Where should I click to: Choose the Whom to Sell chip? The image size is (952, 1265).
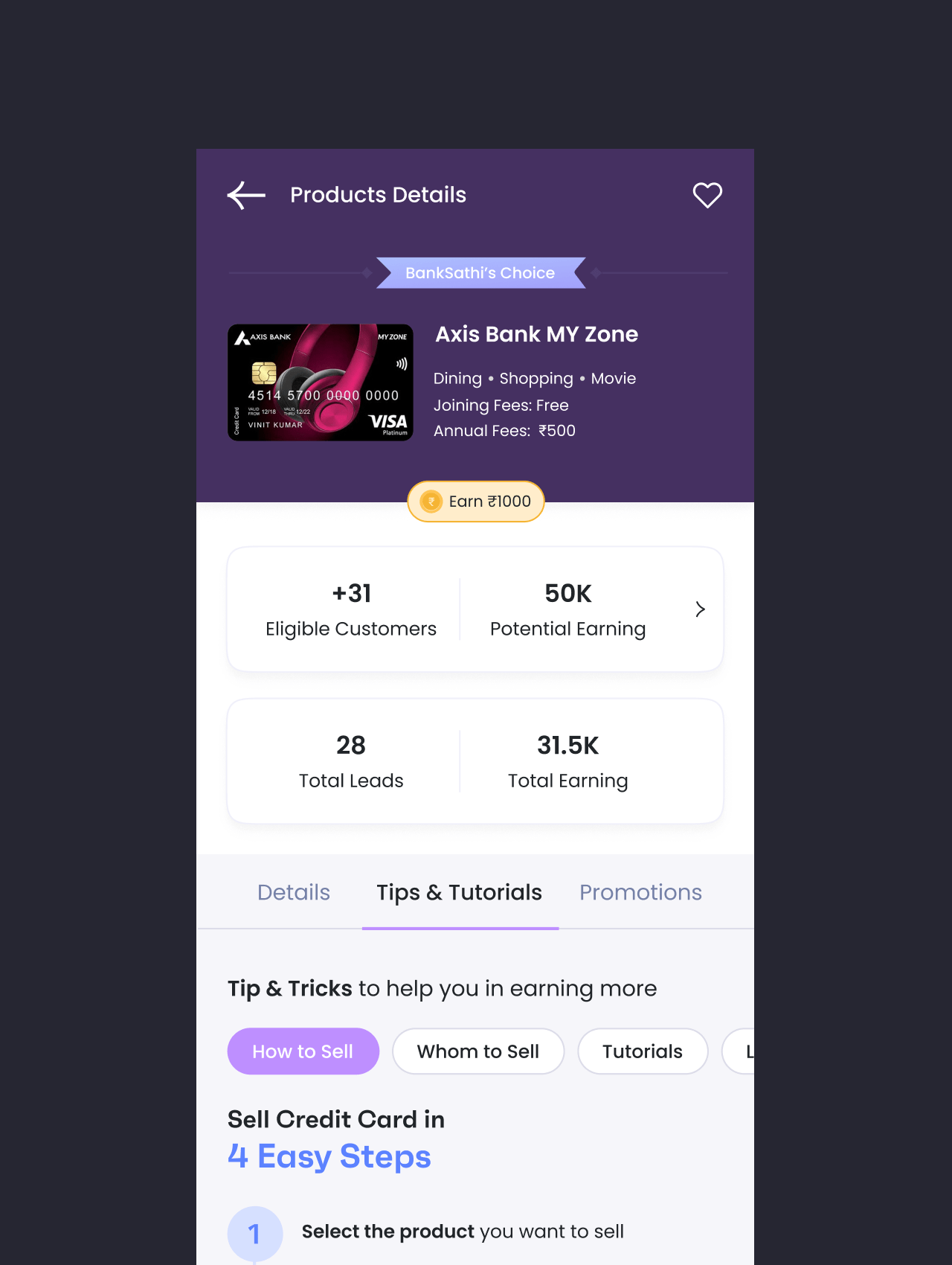pyautogui.click(x=478, y=1051)
